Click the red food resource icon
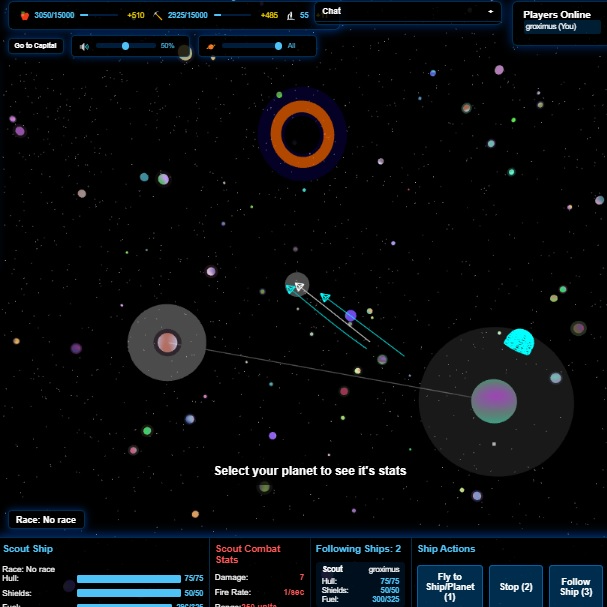This screenshot has height=607, width=607. pyautogui.click(x=25, y=16)
